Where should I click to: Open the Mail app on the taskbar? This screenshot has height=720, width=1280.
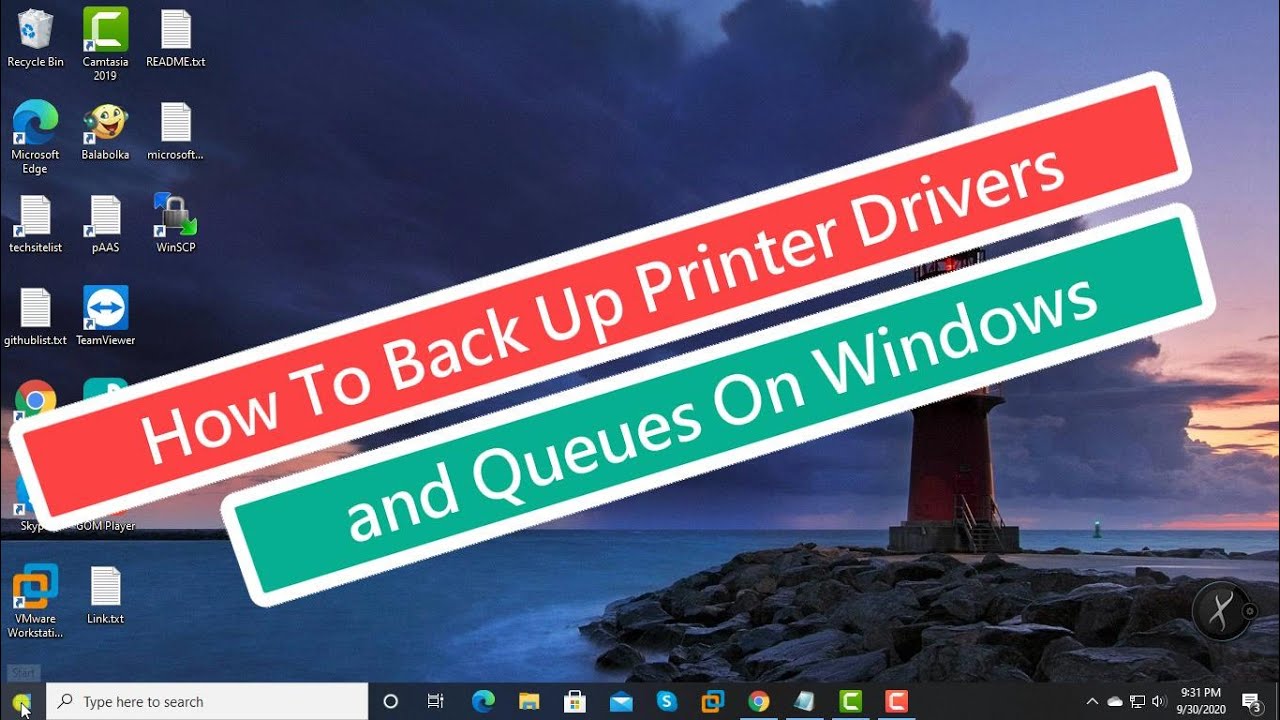[x=621, y=702]
